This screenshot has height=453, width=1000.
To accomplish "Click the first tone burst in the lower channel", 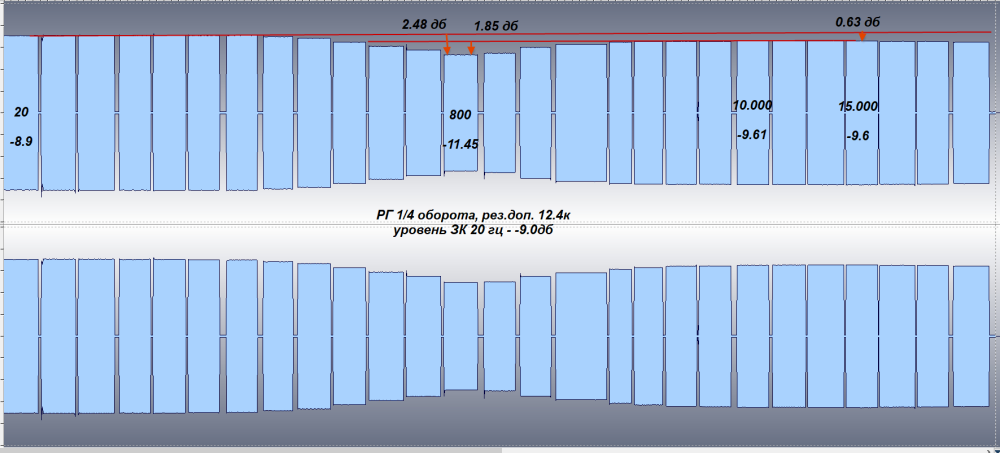I will (22, 335).
